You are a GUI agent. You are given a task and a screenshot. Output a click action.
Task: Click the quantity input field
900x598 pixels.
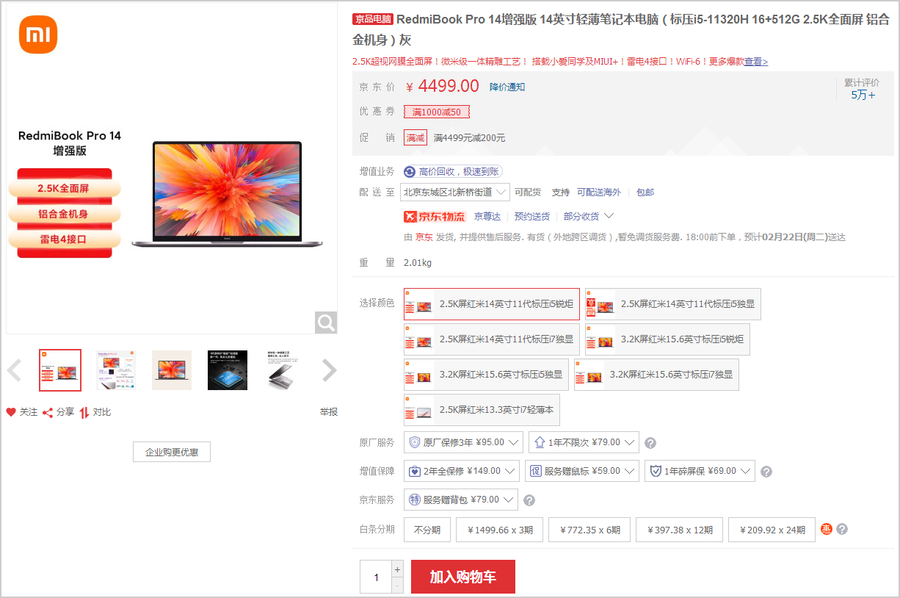[x=376, y=577]
